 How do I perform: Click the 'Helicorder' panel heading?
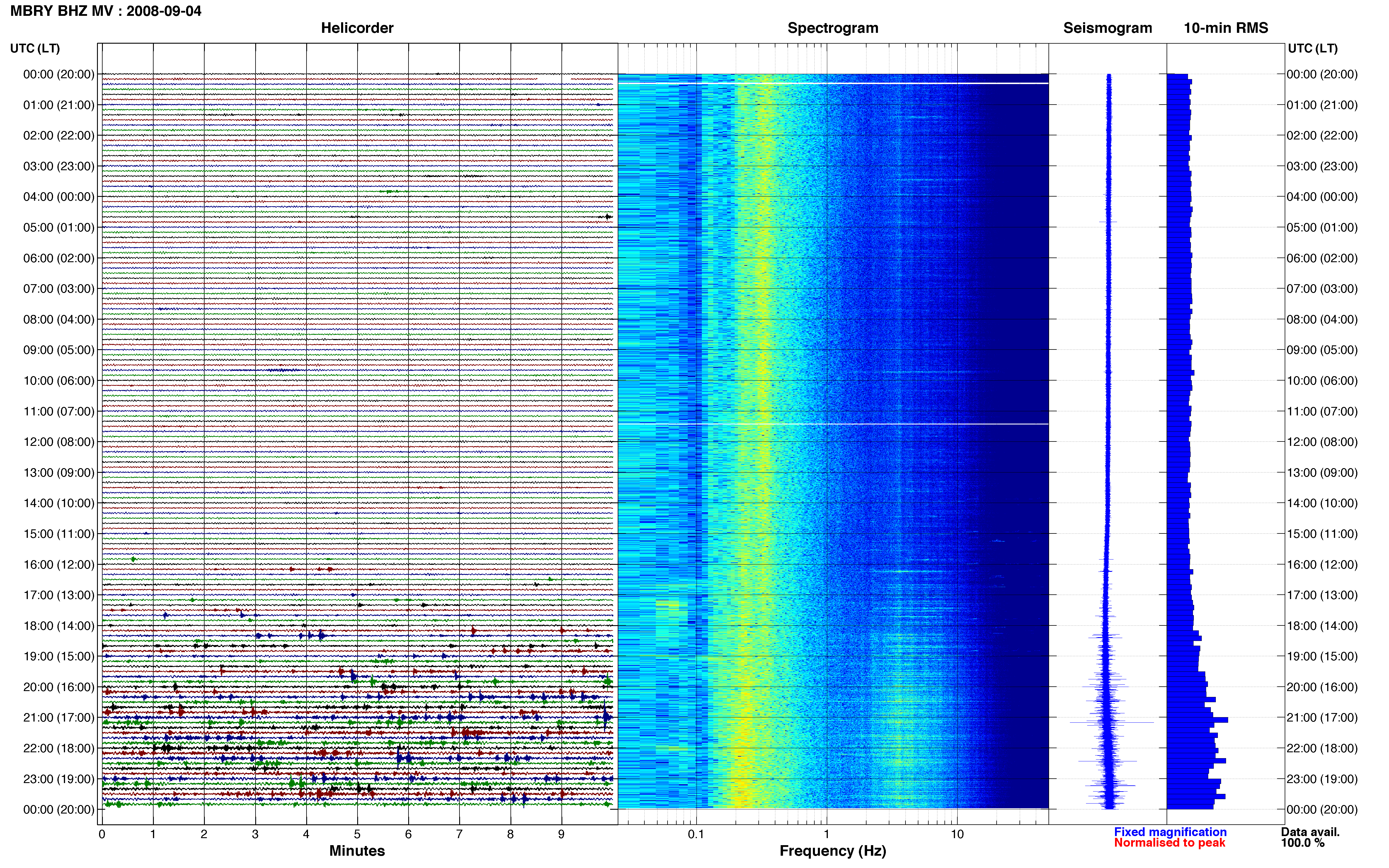tap(357, 28)
